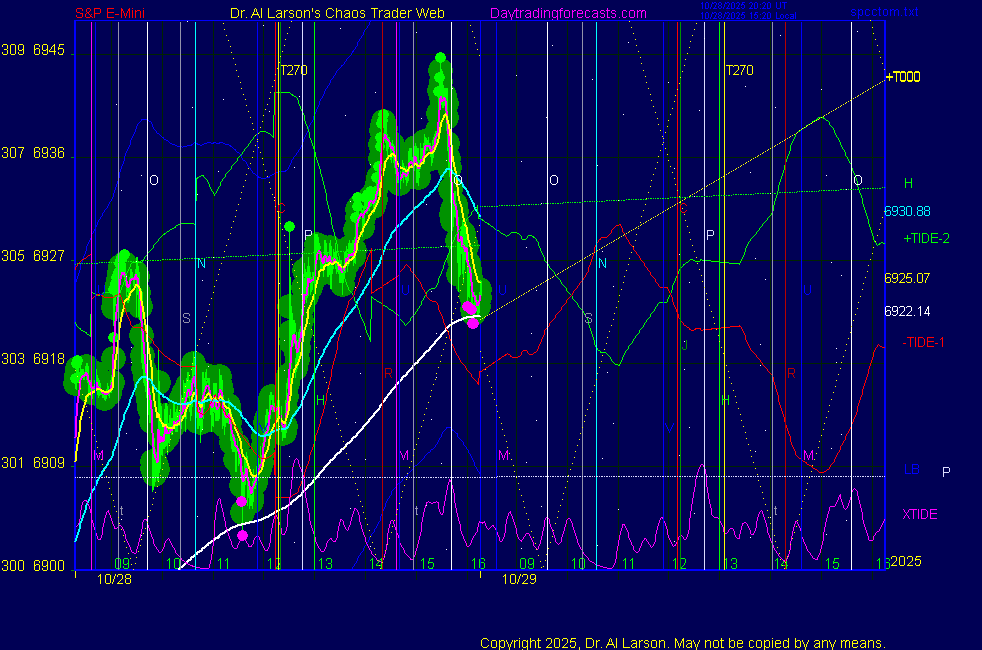This screenshot has height=650, width=982.
Task: Click the -TIDE-1 legend label
Action: 923,343
